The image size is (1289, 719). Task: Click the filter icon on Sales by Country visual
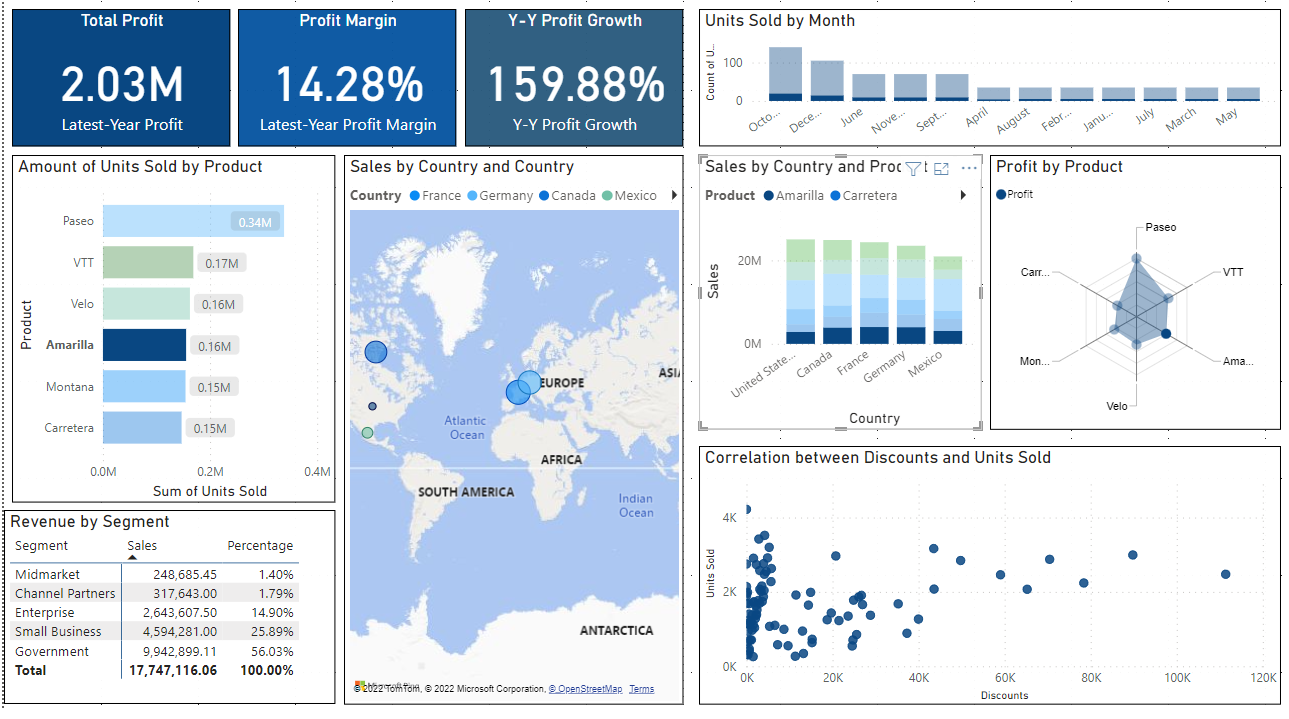click(913, 169)
